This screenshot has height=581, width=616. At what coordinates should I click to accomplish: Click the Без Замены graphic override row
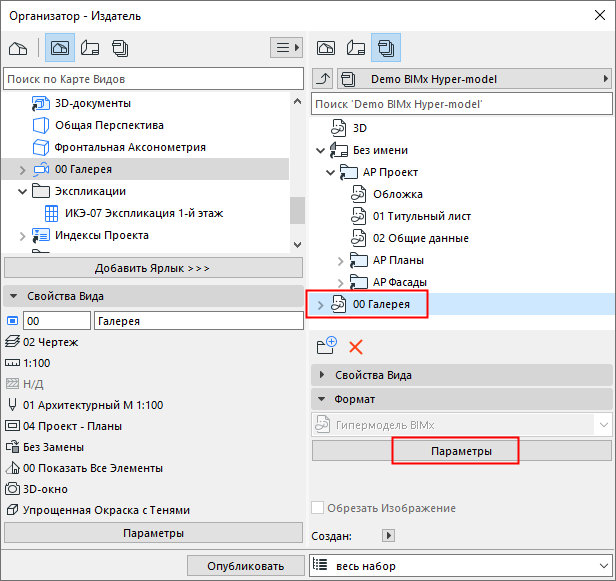pyautogui.click(x=53, y=447)
